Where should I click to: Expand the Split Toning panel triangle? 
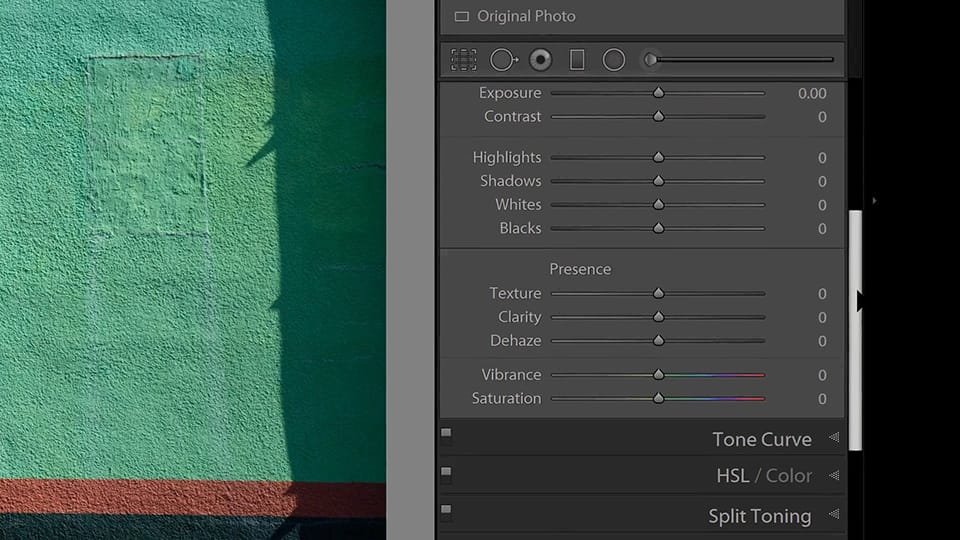(x=834, y=514)
